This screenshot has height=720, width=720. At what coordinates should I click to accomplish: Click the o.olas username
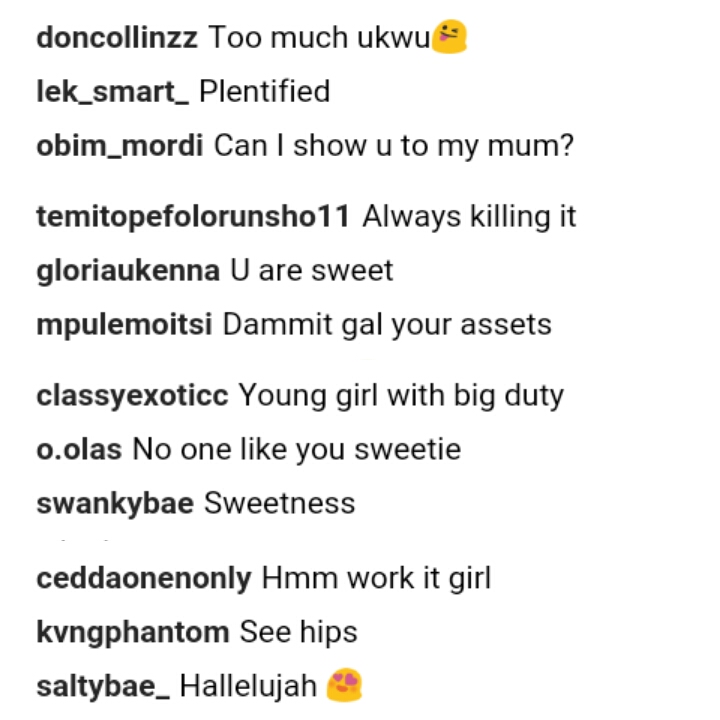(78, 450)
